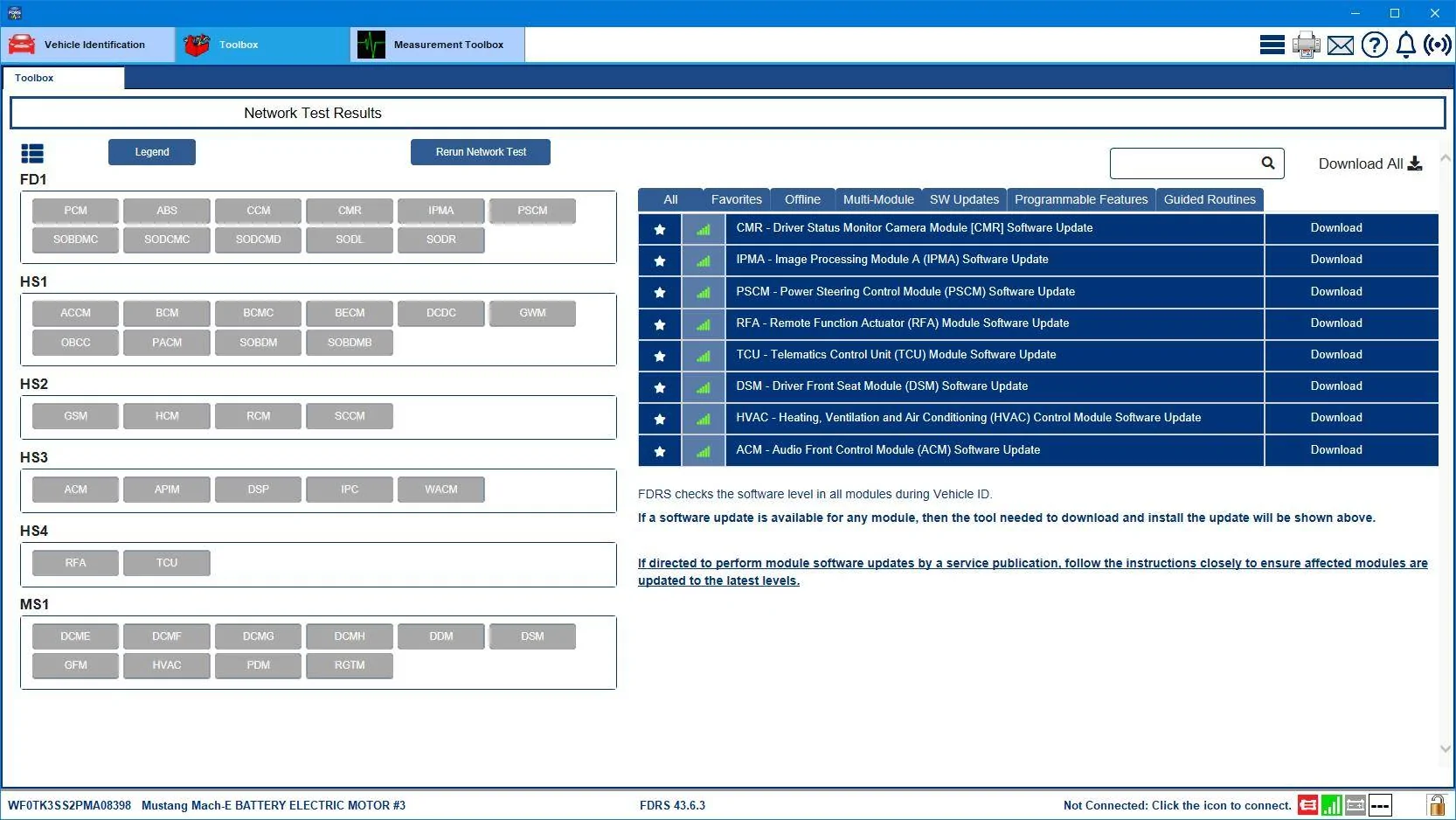Screen dimensions: 1456x820
Task: Download the ACM software update
Action: [1336, 450]
